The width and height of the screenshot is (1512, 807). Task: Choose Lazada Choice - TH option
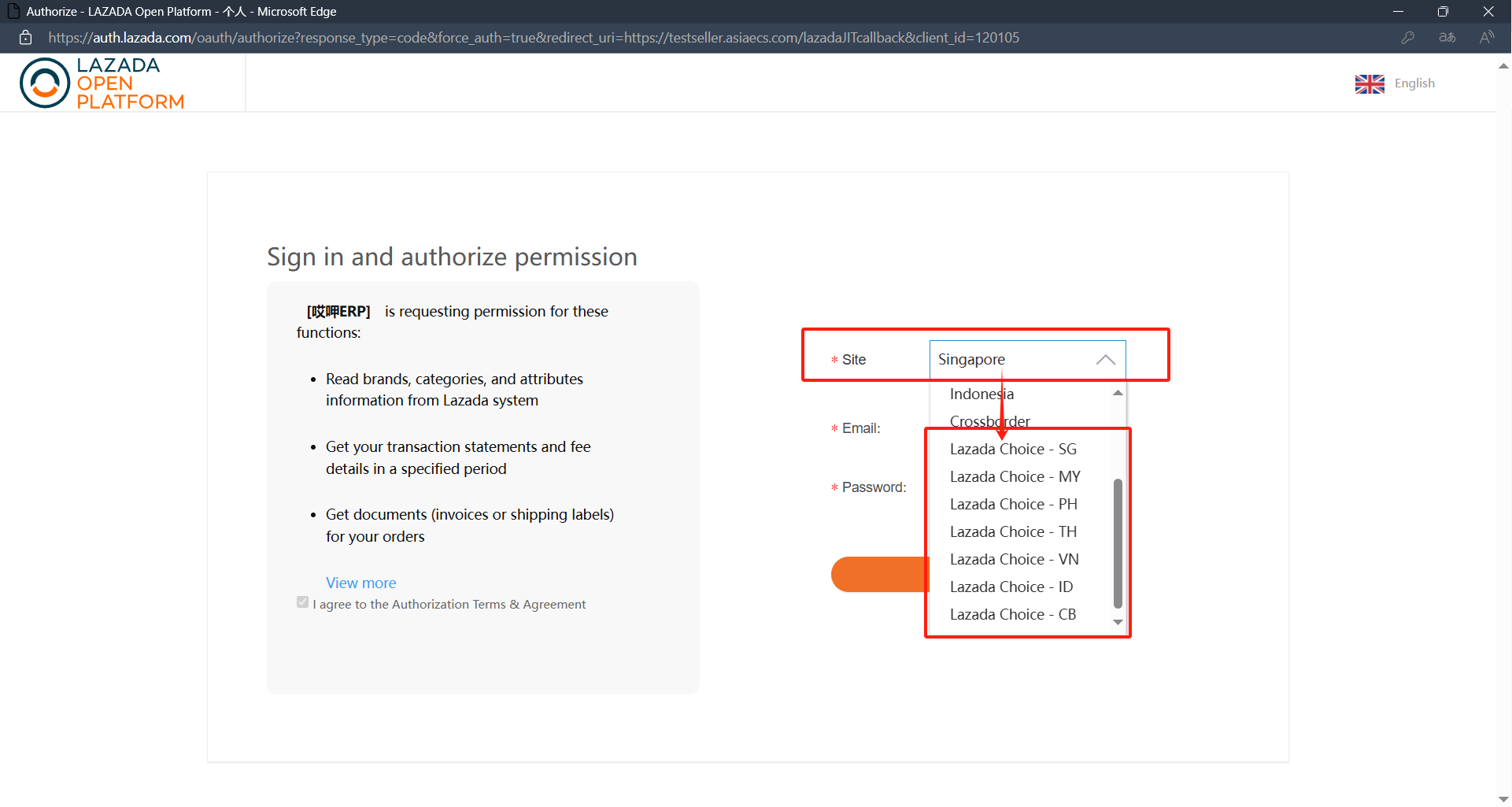coord(1013,531)
